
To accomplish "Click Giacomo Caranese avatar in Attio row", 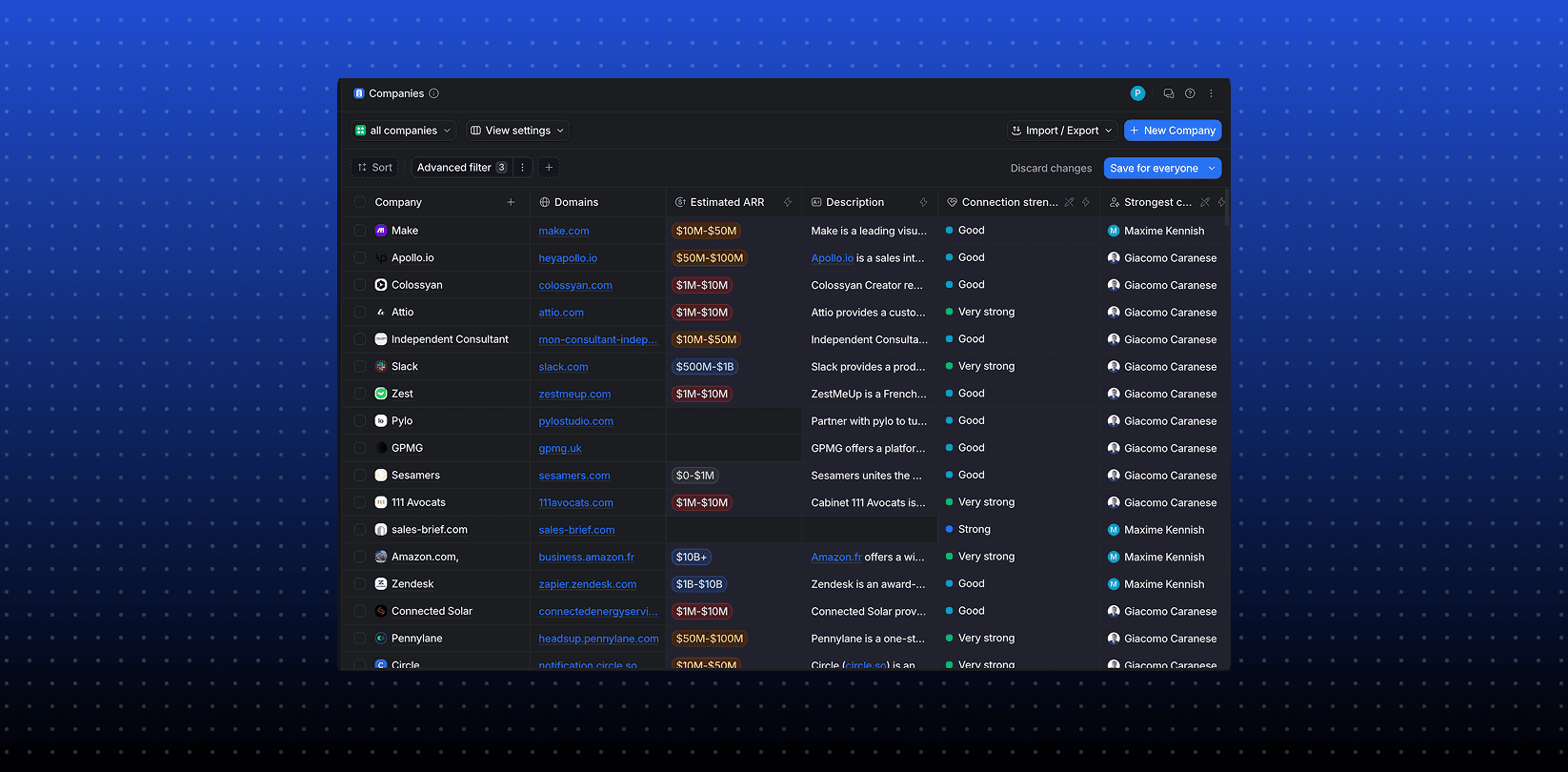I will (1114, 312).
